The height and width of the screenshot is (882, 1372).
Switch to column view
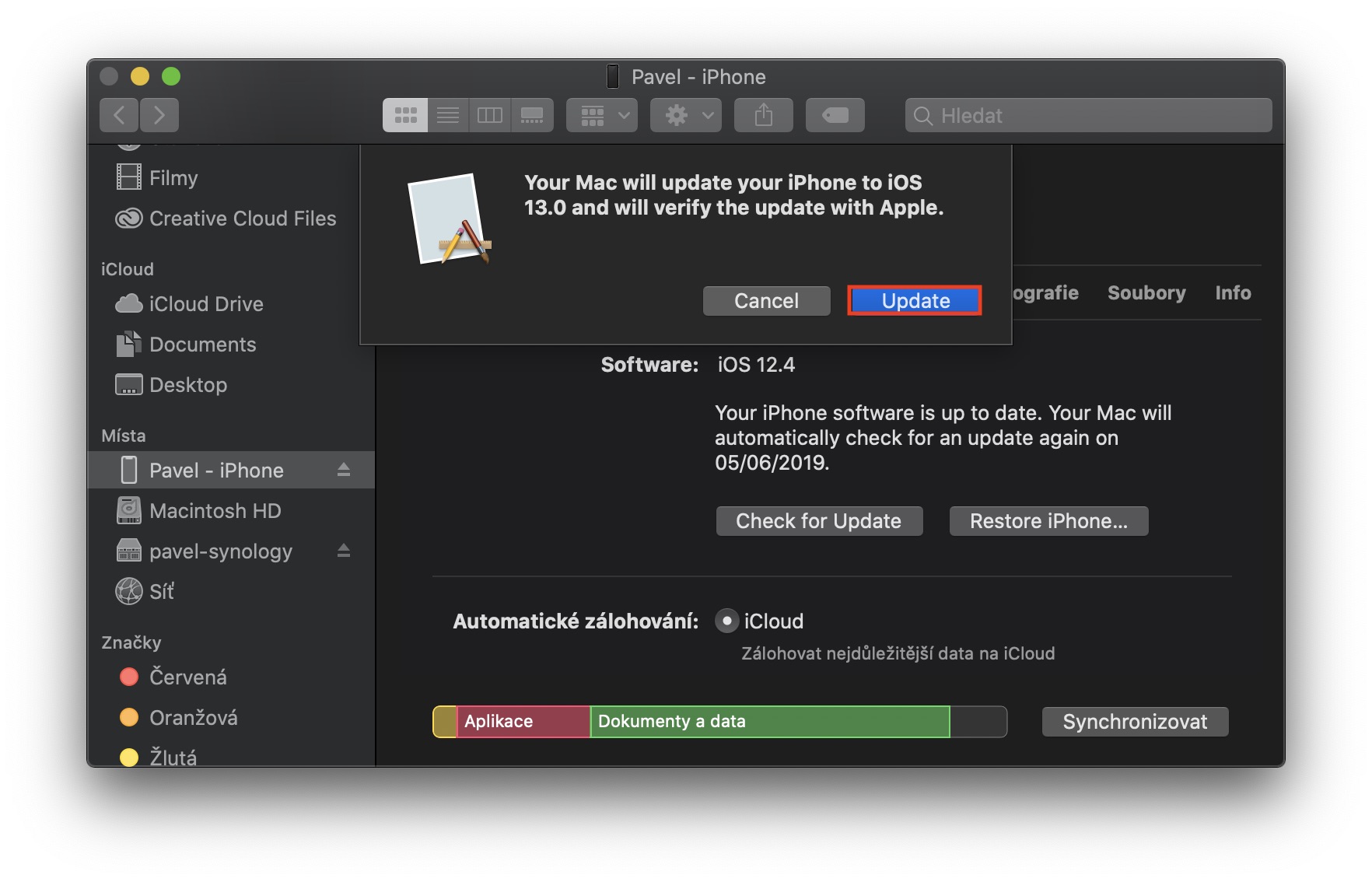click(x=490, y=116)
